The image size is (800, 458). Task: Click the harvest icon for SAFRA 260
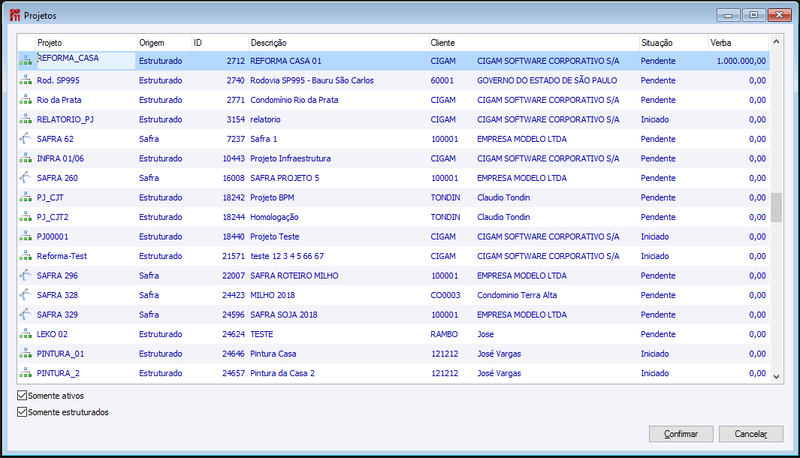26,178
